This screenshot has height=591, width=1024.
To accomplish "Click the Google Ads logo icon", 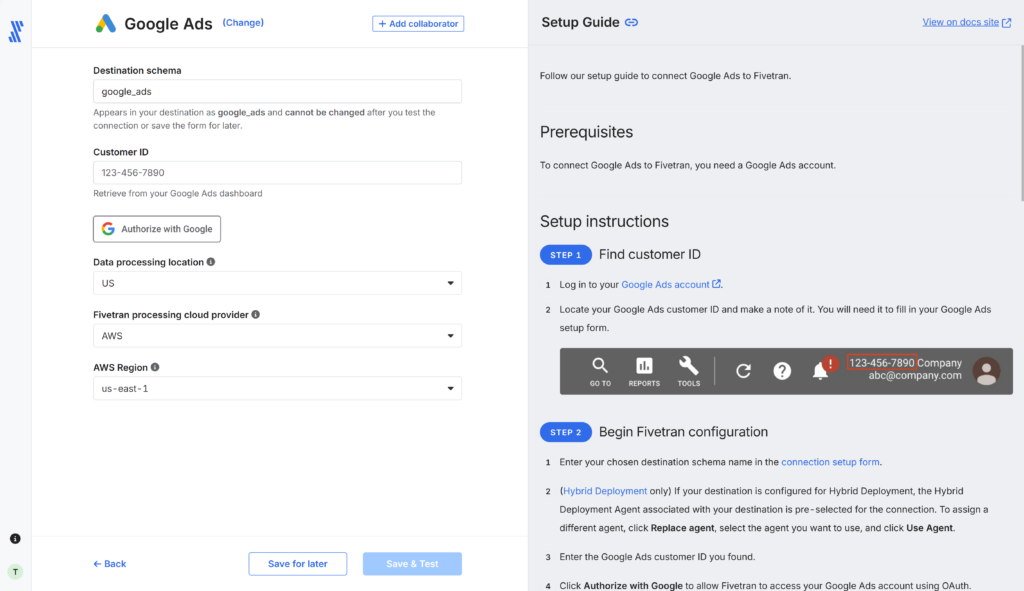I will [x=106, y=24].
